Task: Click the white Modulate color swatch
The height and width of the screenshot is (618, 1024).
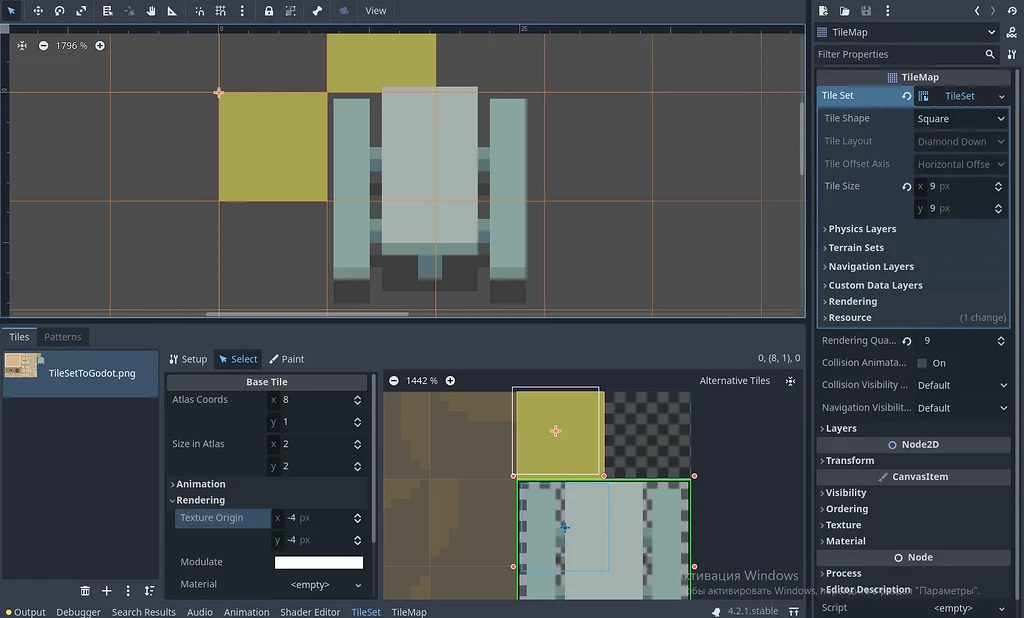Action: [x=319, y=562]
